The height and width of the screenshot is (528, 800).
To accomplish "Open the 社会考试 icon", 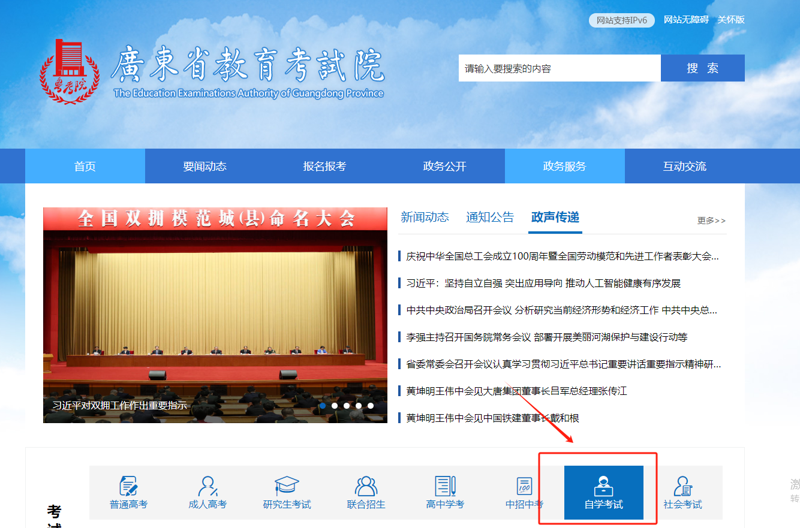I will tap(682, 492).
